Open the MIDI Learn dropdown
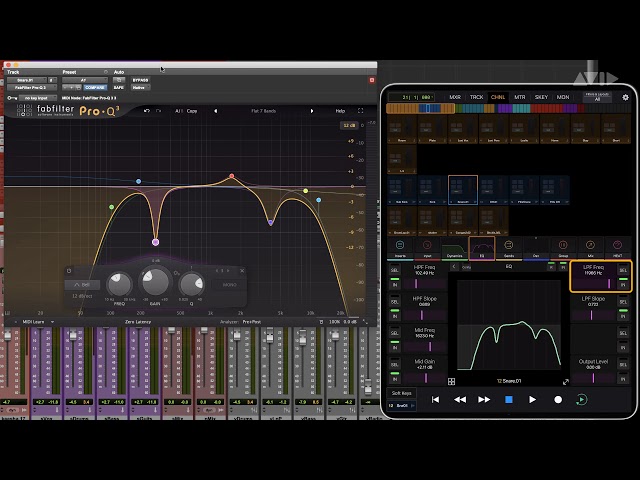This screenshot has height=480, width=640. coord(36,322)
